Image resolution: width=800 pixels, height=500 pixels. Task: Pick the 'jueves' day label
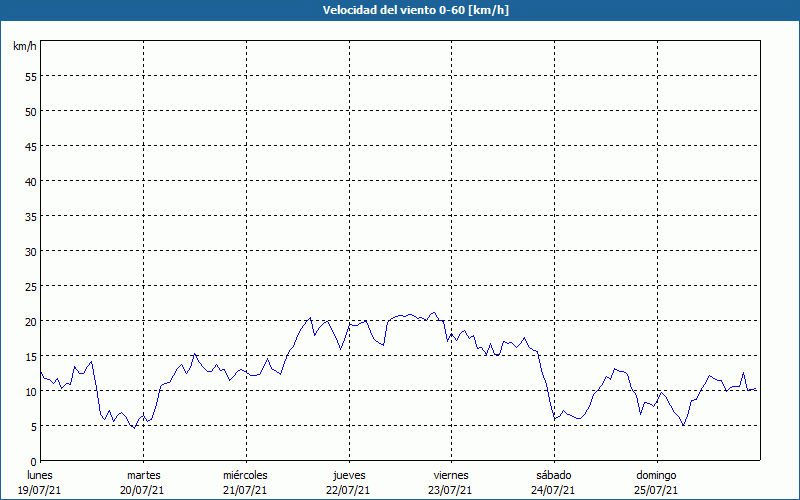[349, 475]
